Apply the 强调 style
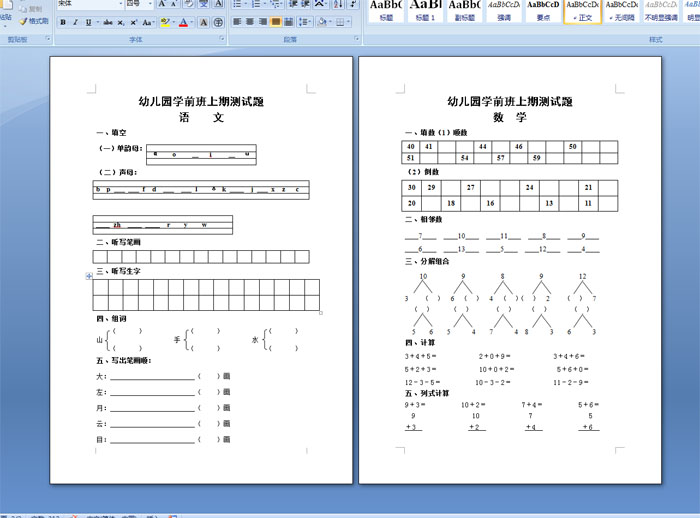Screen dimensions: 700x518 [504, 11]
